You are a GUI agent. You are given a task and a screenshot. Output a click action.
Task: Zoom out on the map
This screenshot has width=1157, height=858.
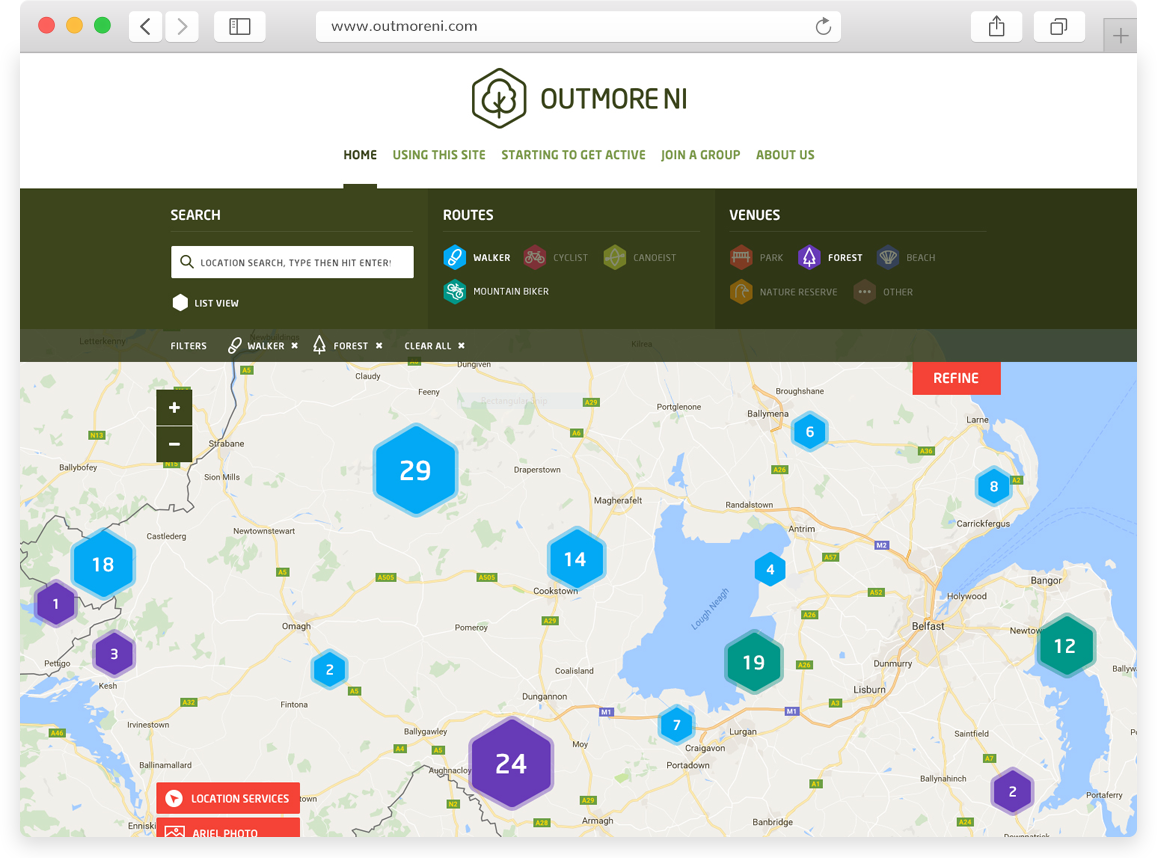pos(174,444)
